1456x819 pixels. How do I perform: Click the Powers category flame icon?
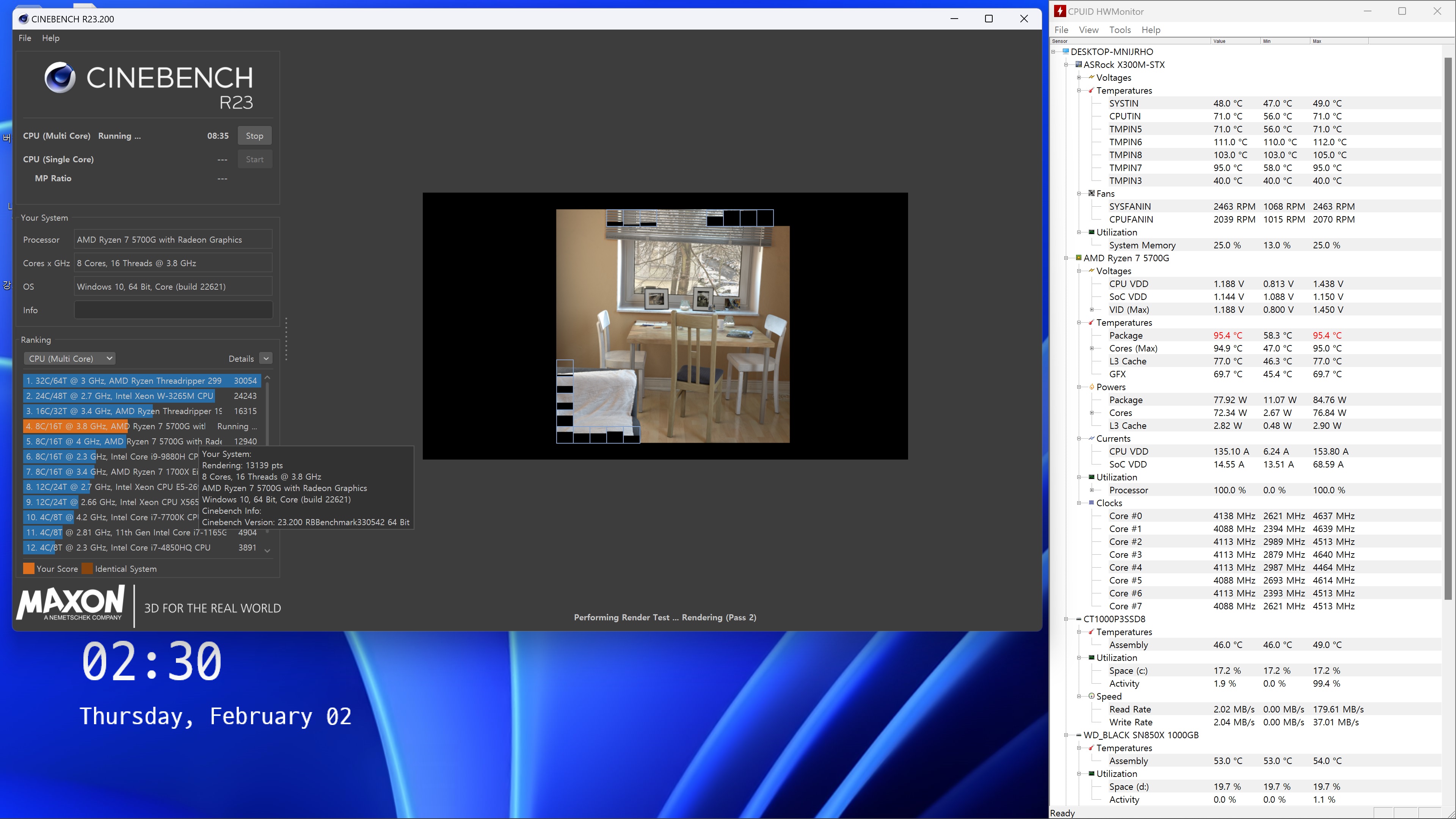[1092, 387]
